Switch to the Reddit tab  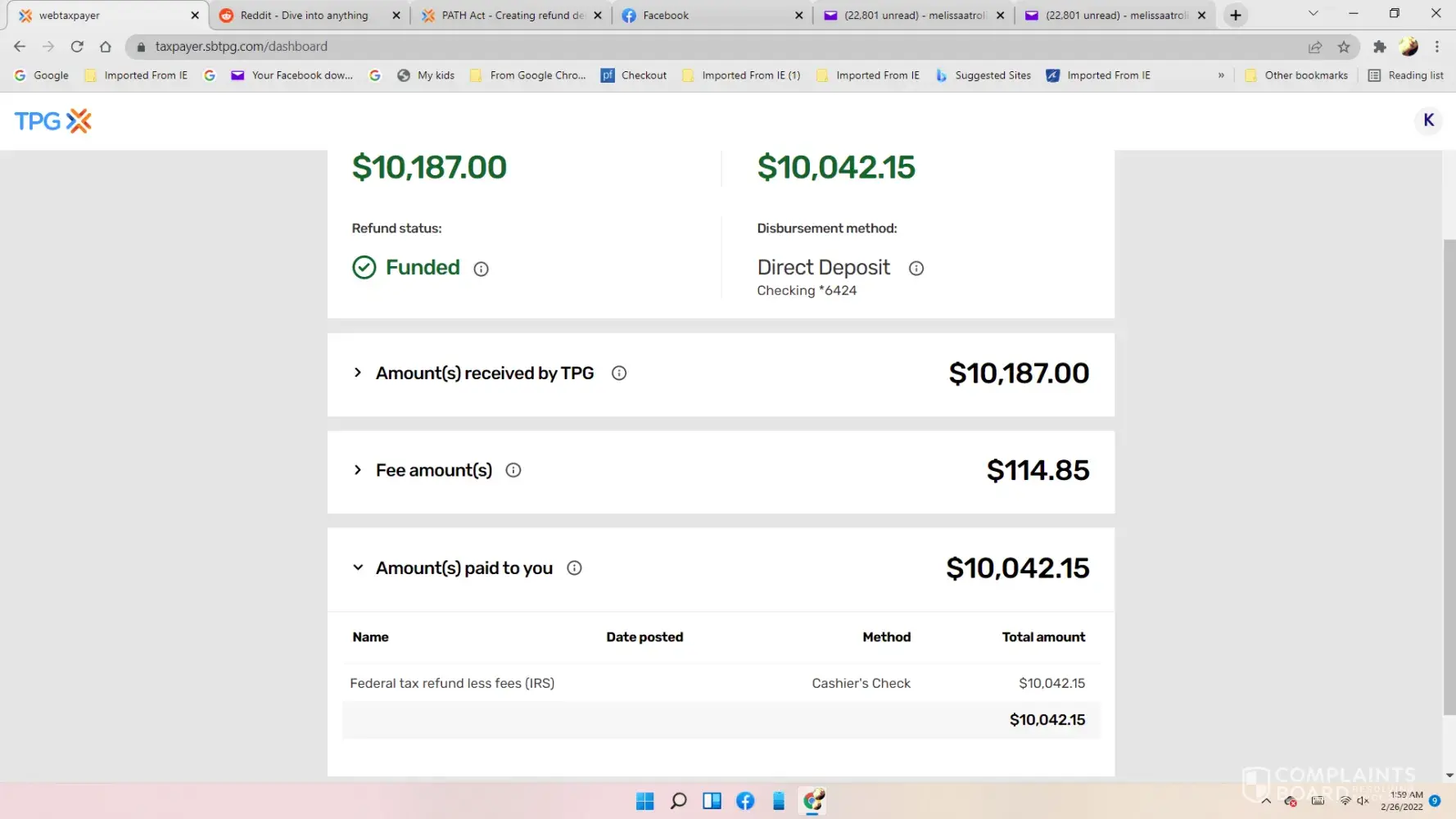304,15
